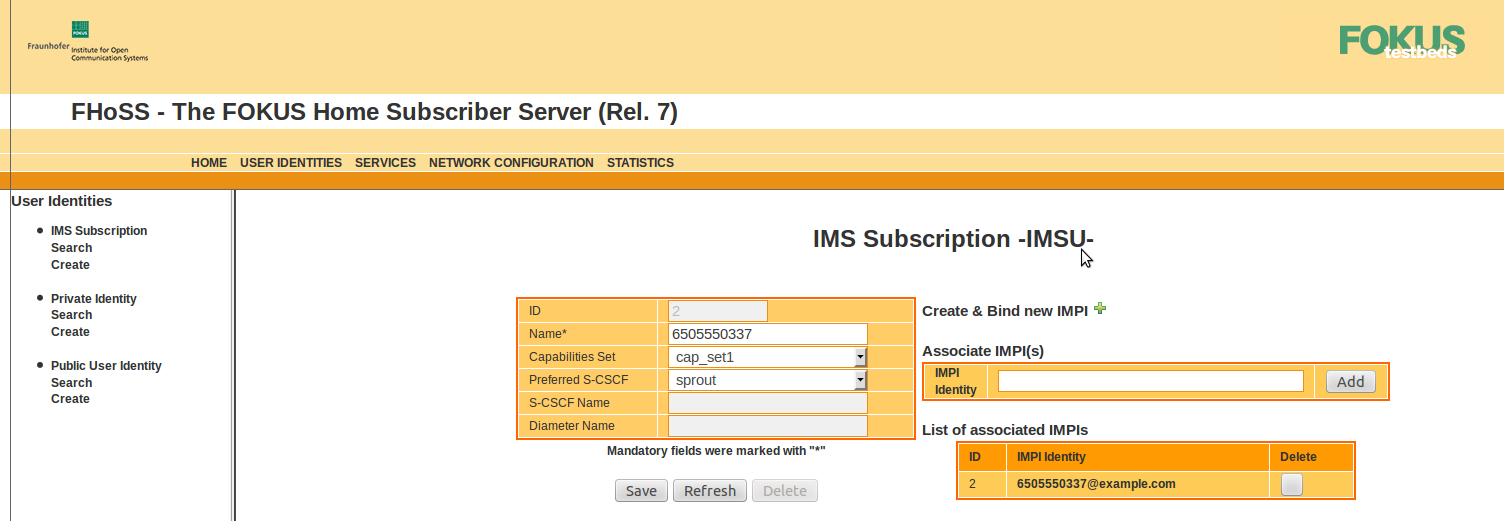1504x521 pixels.
Task: Click Search under Private Identity
Action: click(x=72, y=315)
